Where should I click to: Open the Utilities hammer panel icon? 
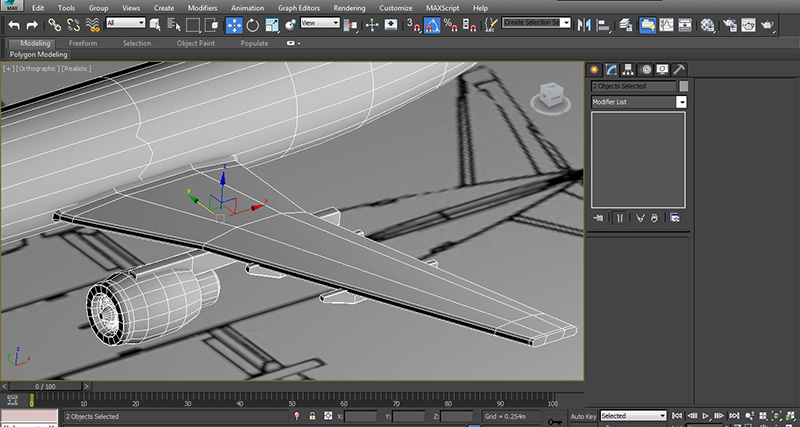(679, 69)
